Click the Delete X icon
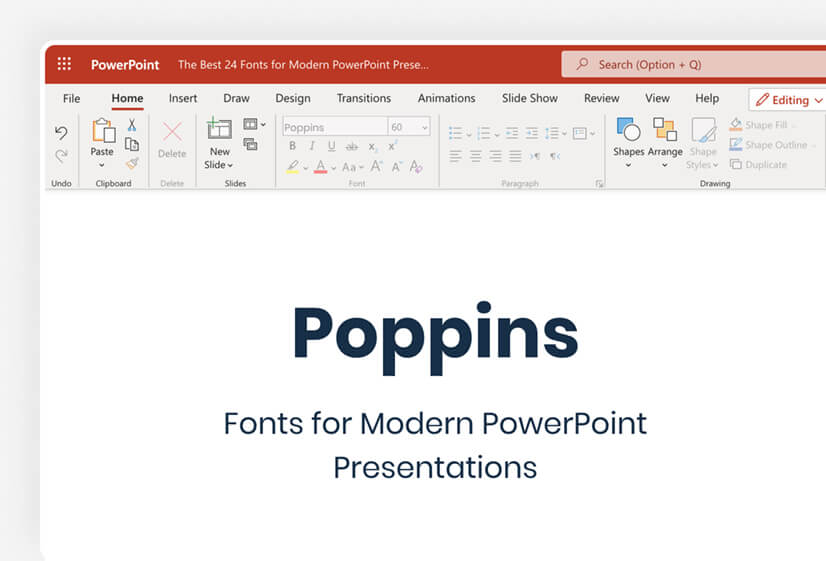This screenshot has width=826, height=561. pos(172,132)
